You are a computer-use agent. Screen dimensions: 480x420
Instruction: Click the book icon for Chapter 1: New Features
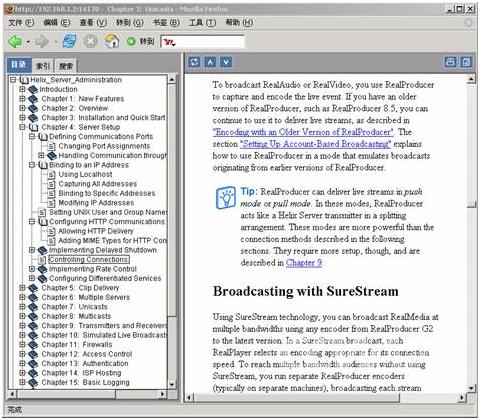tap(33, 99)
